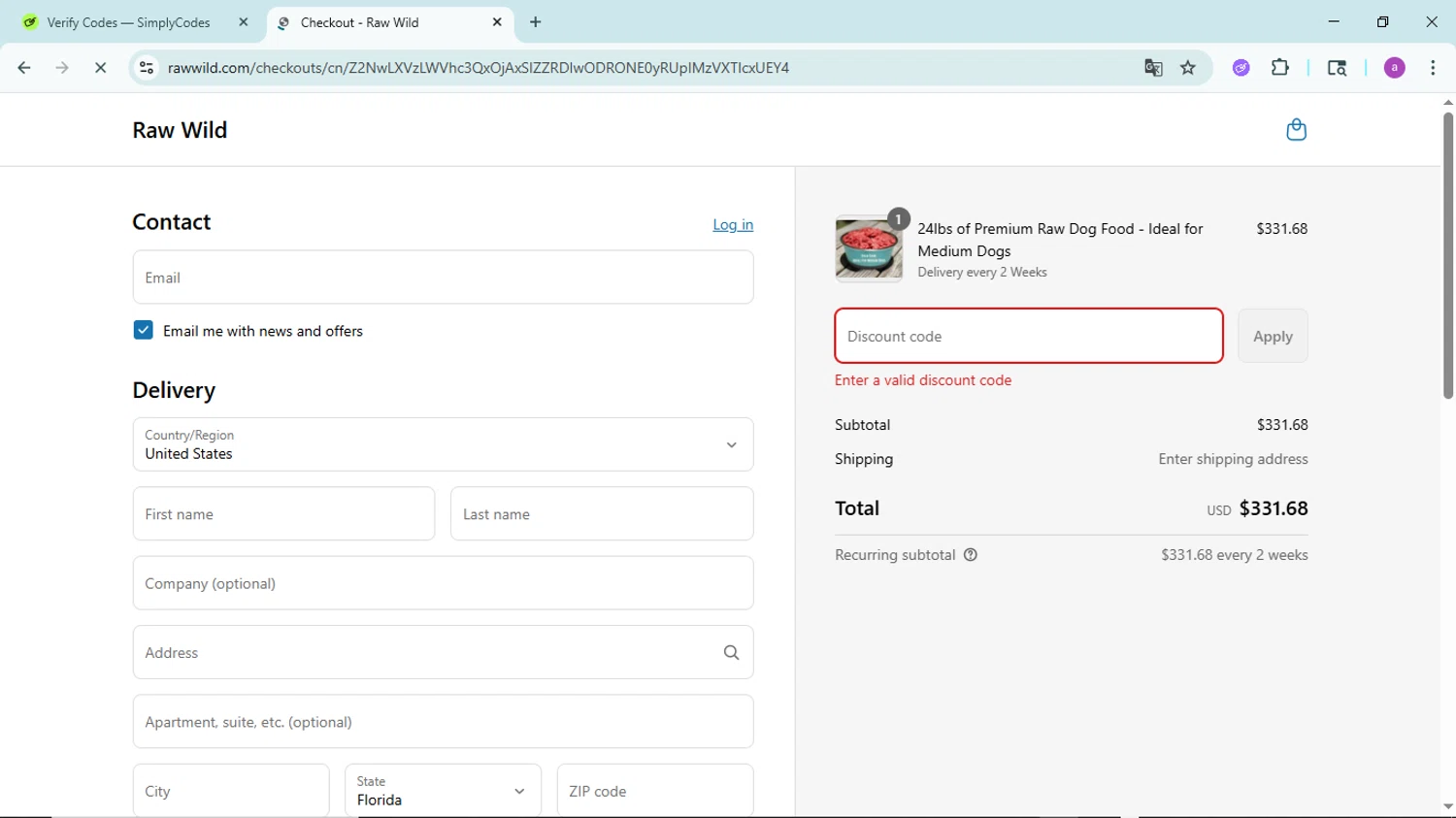Click the dog food product thumbnail
This screenshot has width=1456, height=818.
coord(869,249)
